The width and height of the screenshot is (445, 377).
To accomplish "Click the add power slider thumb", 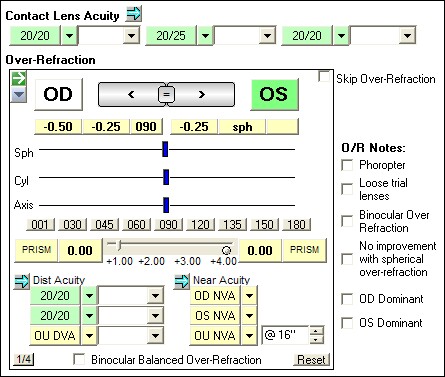I will pos(119,246).
